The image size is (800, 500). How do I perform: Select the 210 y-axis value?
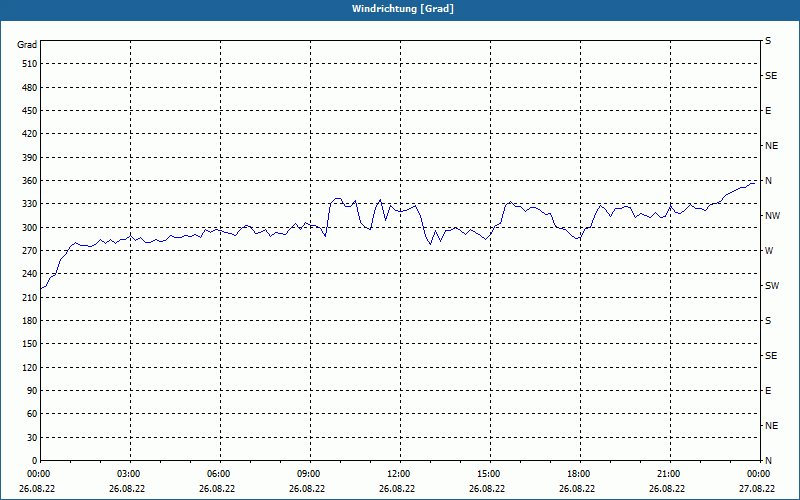30,297
